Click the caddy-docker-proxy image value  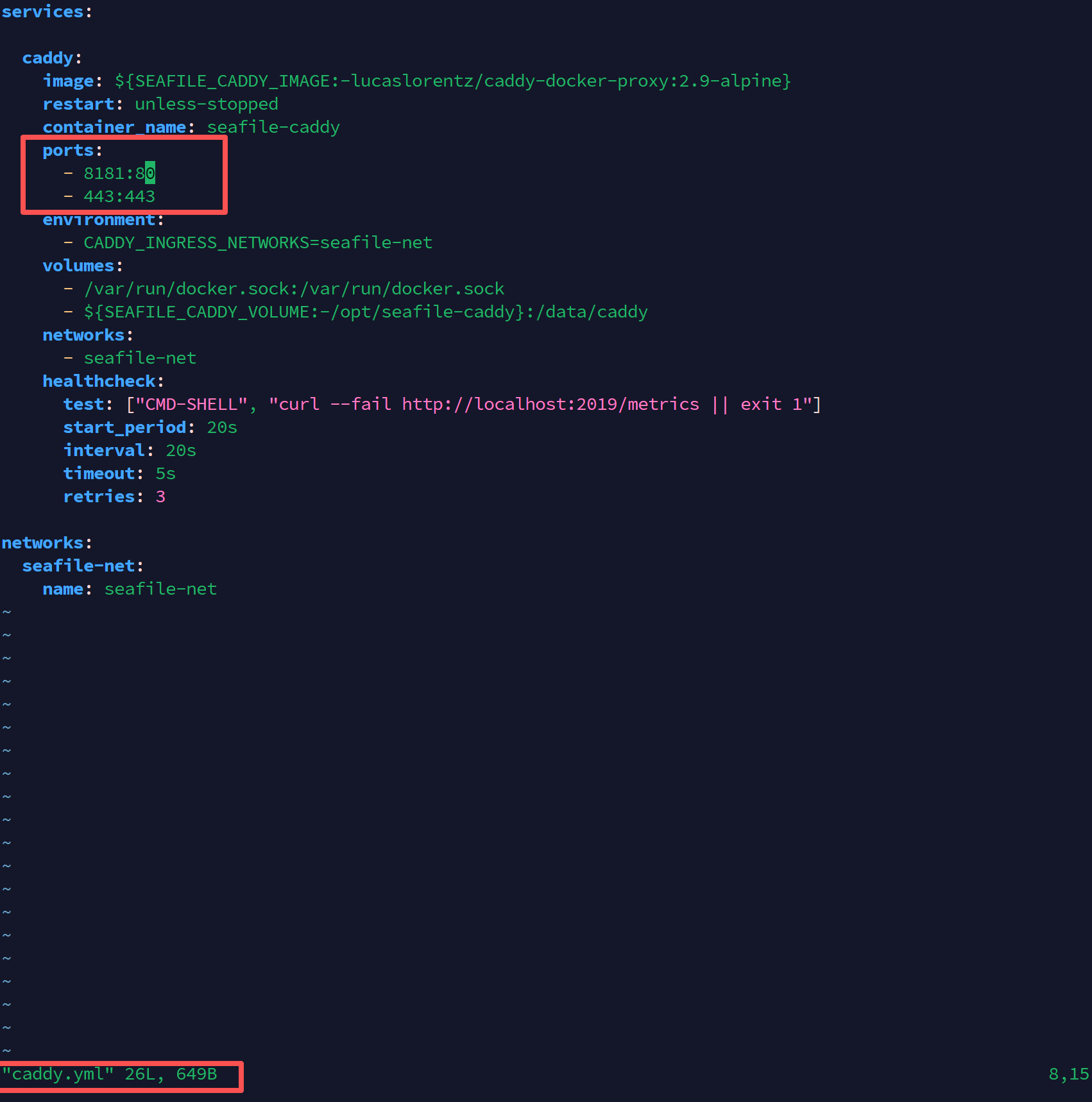click(x=452, y=81)
